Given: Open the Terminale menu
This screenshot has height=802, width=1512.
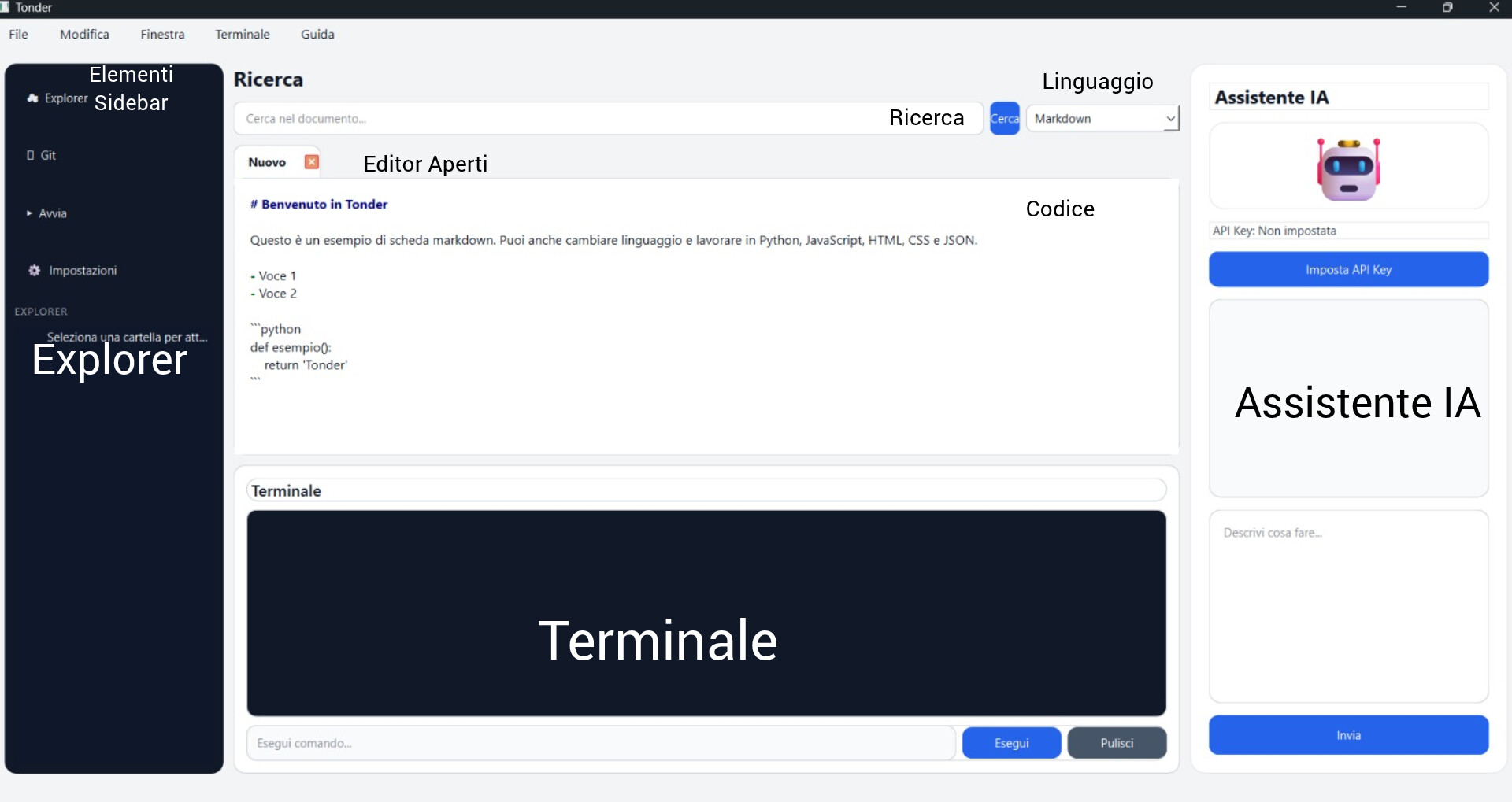Looking at the screenshot, I should pos(243,35).
